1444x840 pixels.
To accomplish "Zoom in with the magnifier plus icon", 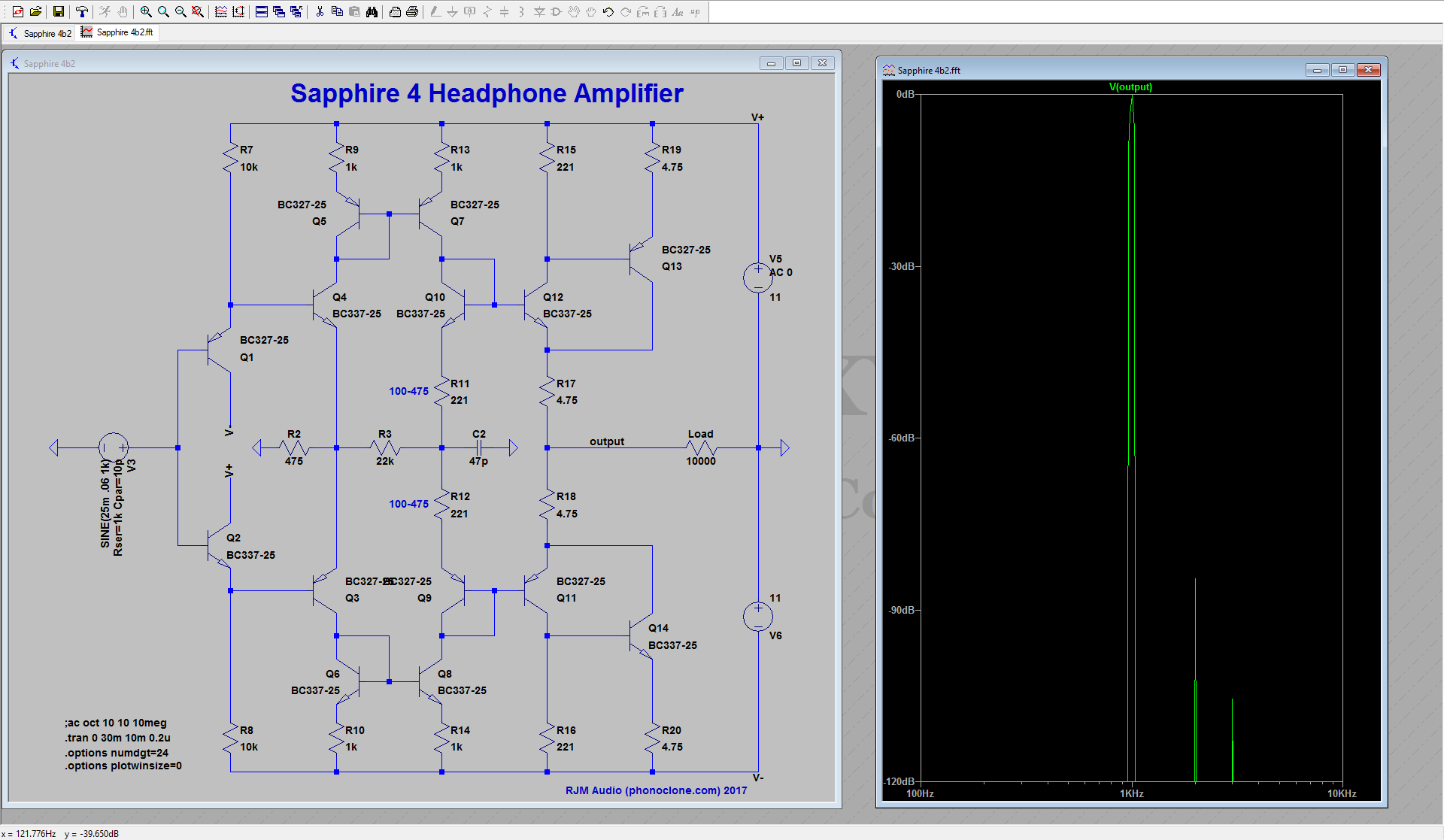I will tap(146, 11).
